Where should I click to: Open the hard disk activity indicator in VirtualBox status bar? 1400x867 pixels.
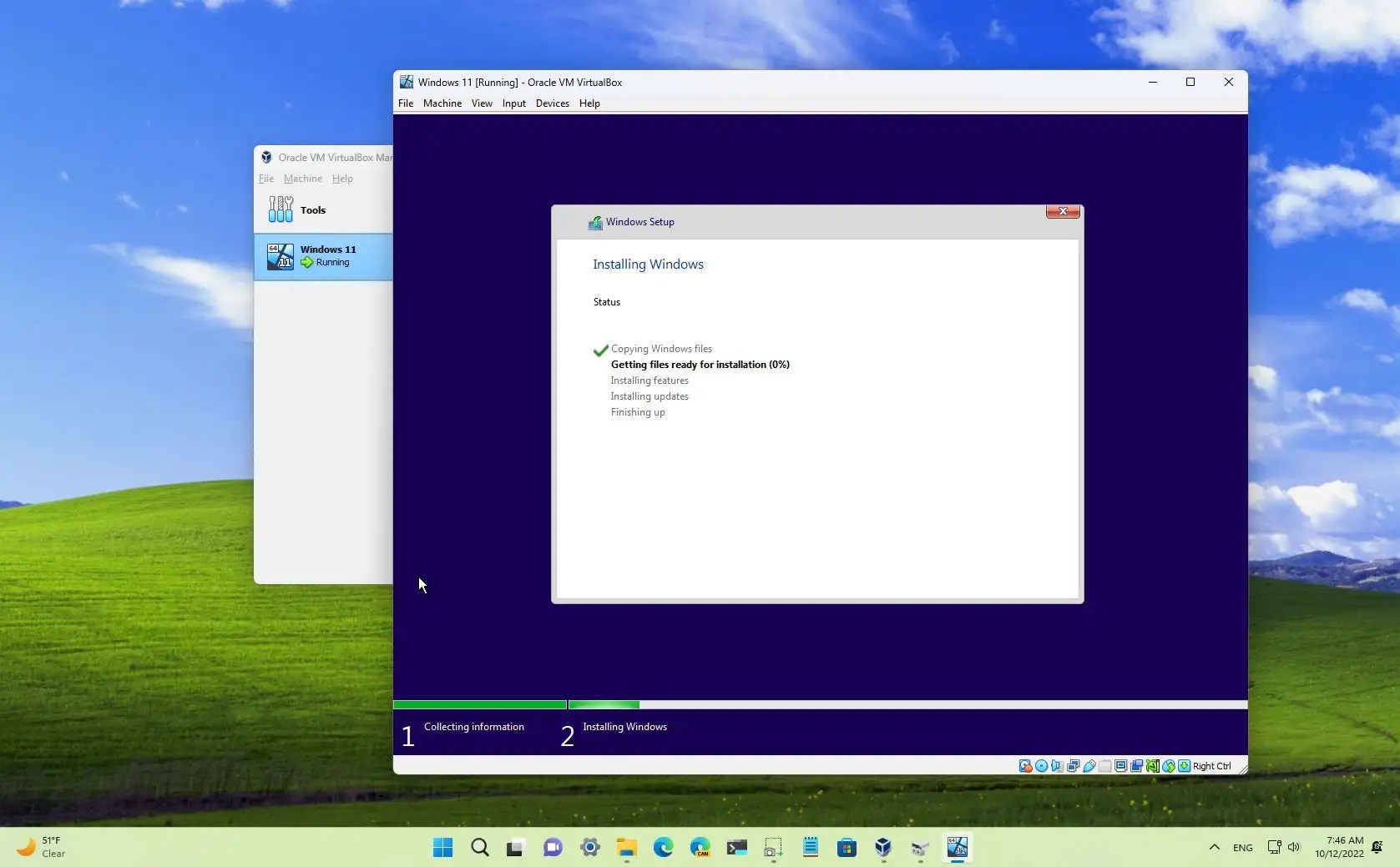point(1025,766)
